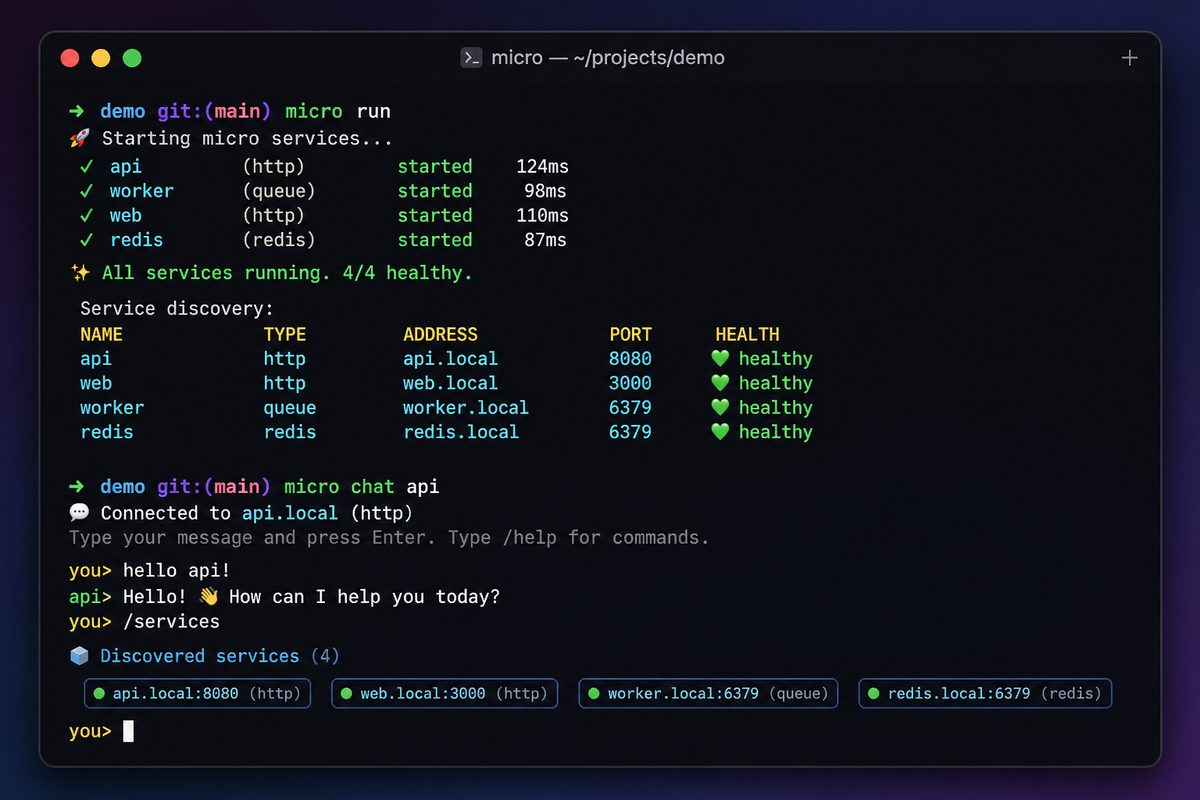Screen dimensions: 1200x800
Task: Click the green heart in redis row
Action: pyautogui.click(x=720, y=432)
